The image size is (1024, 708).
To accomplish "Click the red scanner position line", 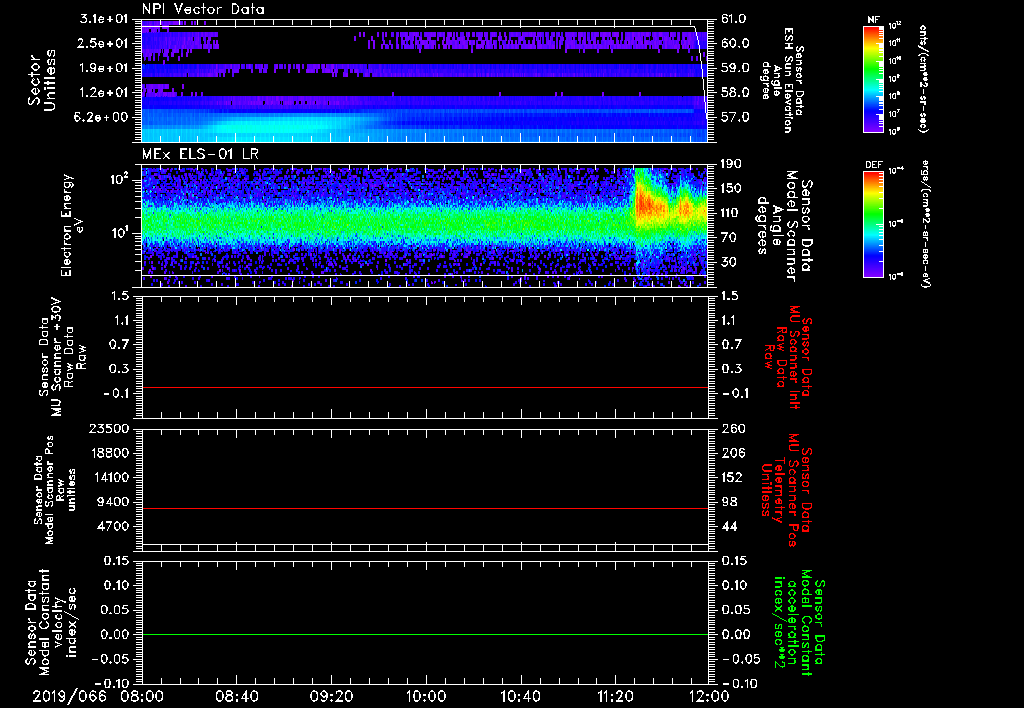I will tap(425, 509).
